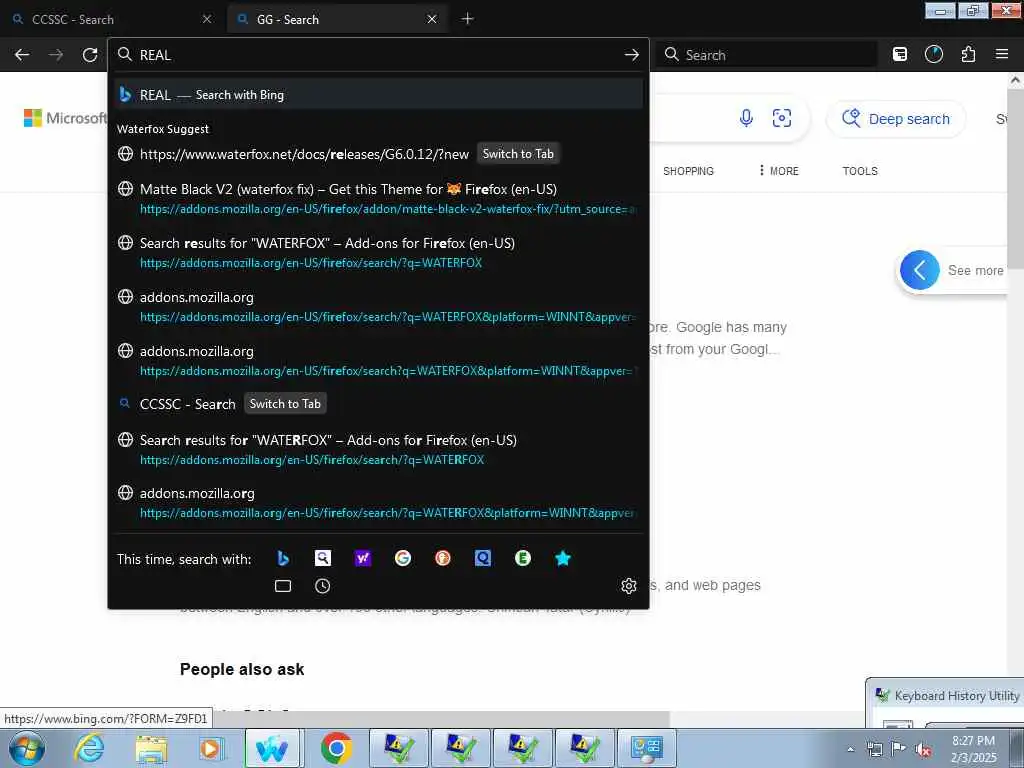Search this time with Yahoo
The image size is (1024, 768).
362,558
